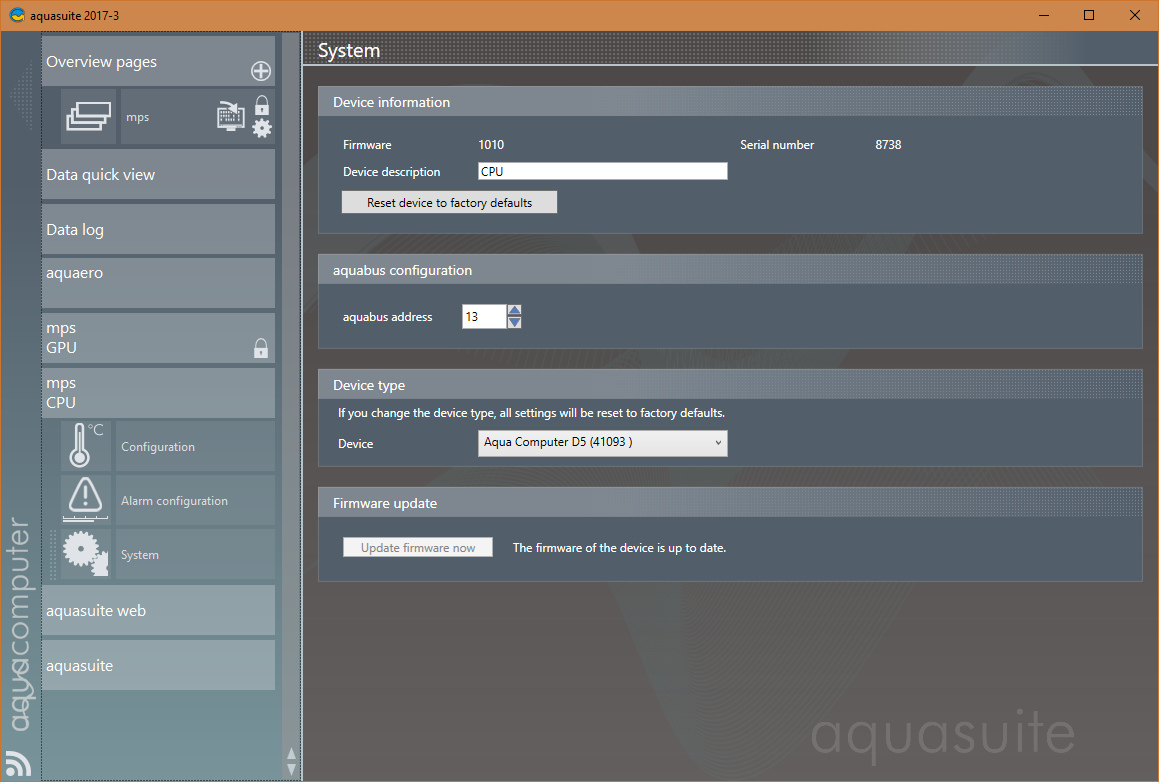Click the desktop mode monitor icon for mps page
Screen dimensions: 1159x782
click(x=231, y=115)
